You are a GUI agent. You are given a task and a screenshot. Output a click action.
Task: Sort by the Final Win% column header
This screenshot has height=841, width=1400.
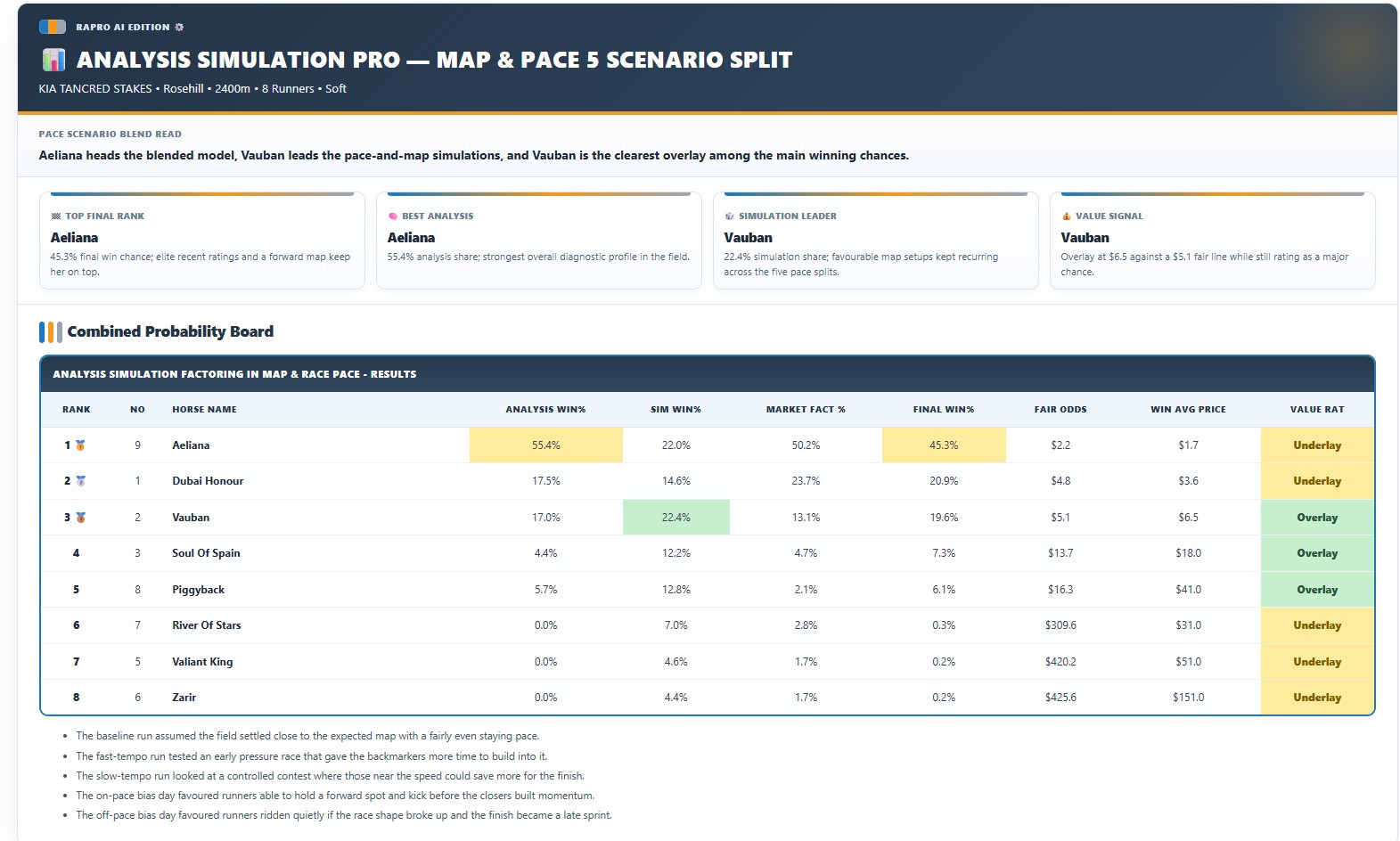[x=943, y=410]
